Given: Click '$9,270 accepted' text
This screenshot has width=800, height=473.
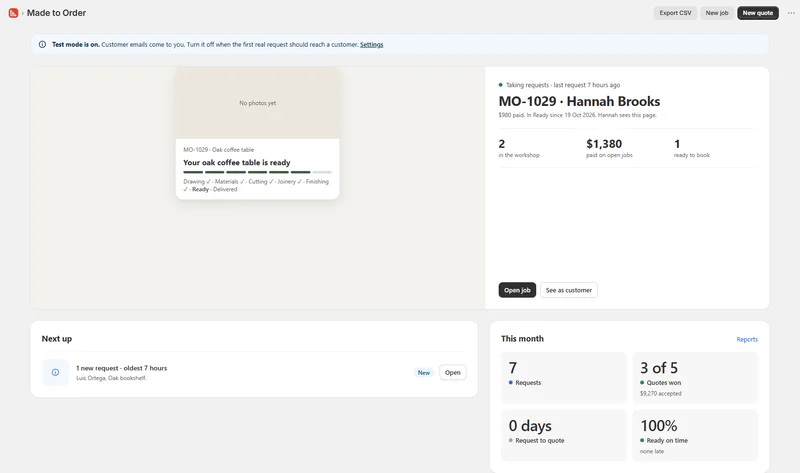Looking at the screenshot, I should coord(660,393).
